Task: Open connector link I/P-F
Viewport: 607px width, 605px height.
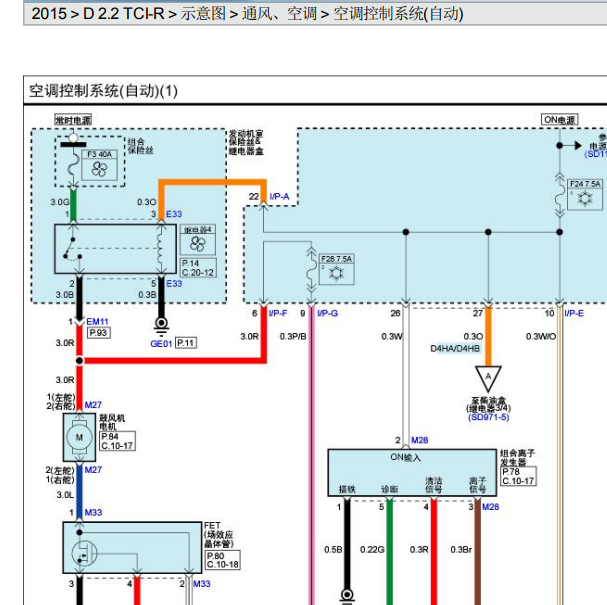Action: pyautogui.click(x=278, y=313)
